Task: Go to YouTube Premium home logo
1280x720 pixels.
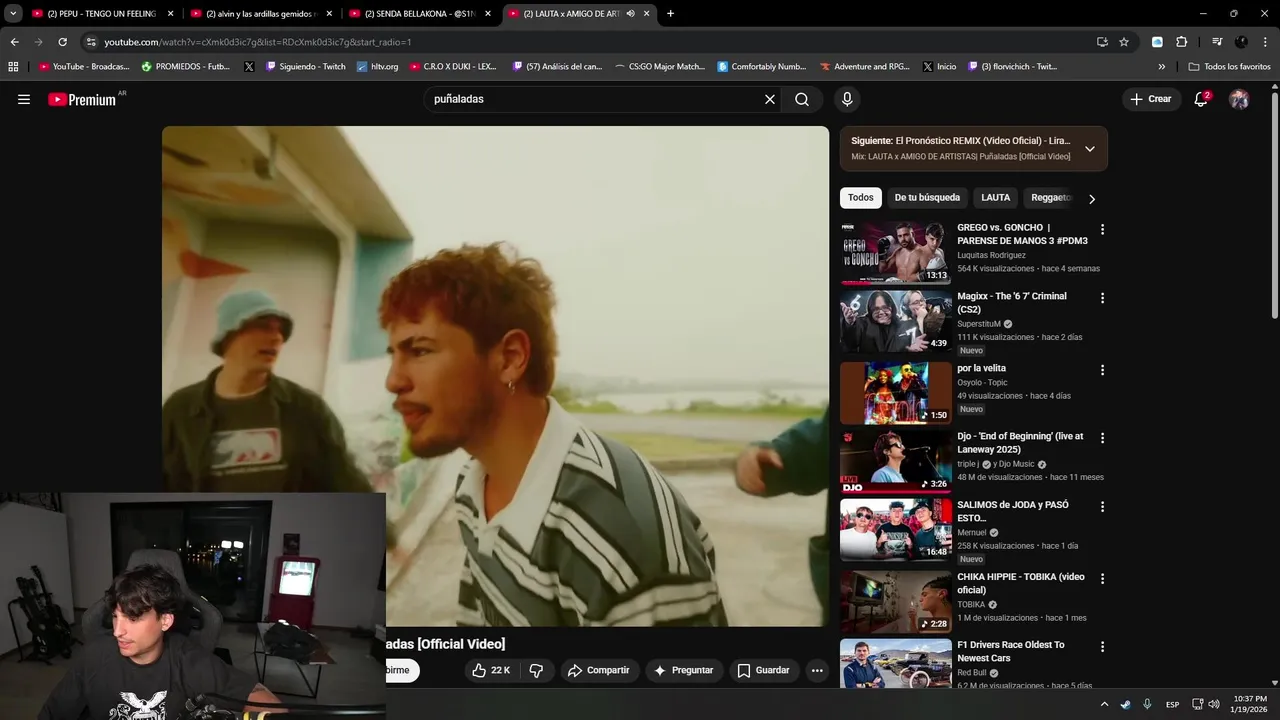Action: [82, 99]
